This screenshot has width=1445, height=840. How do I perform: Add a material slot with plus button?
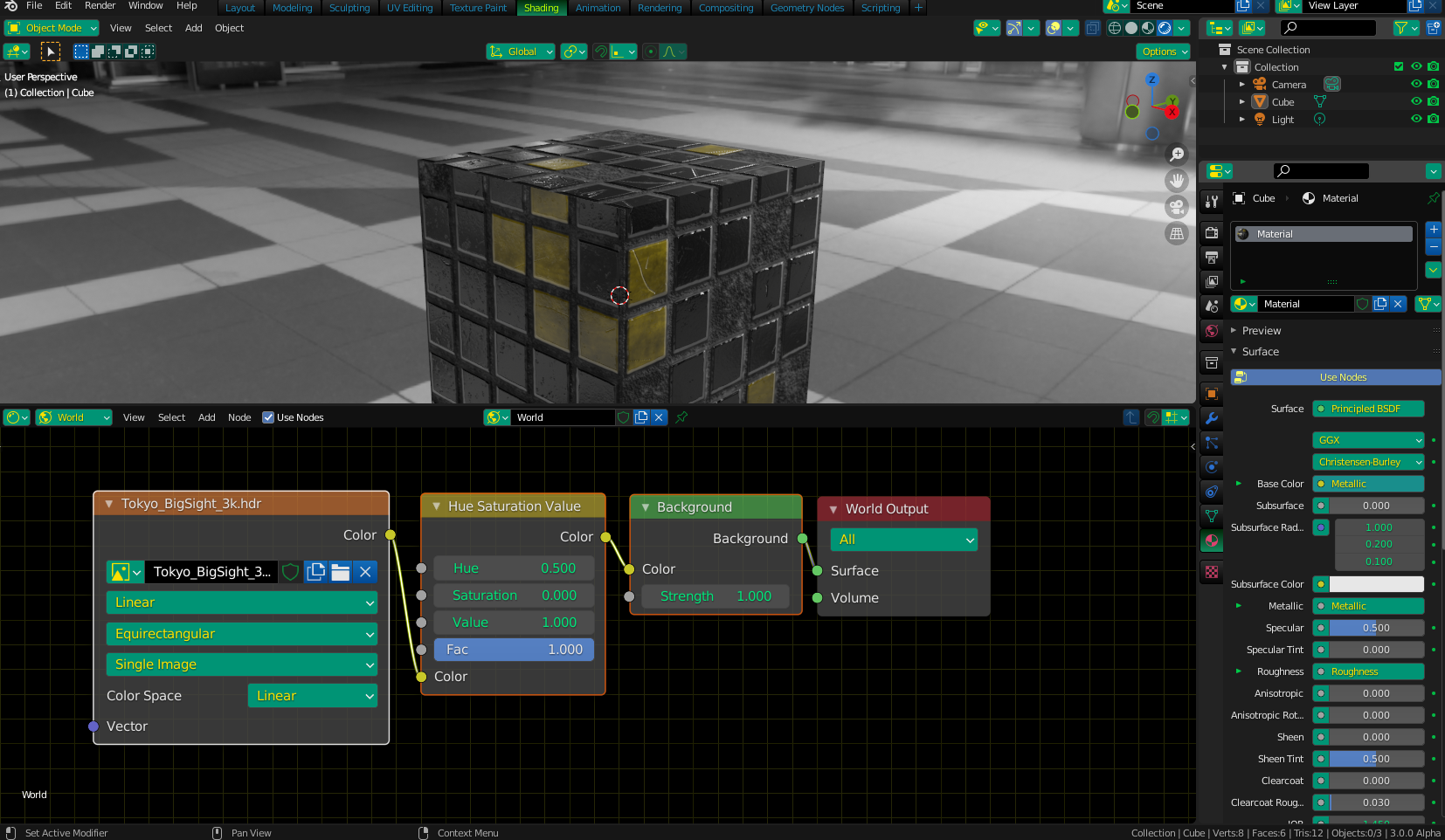(1434, 229)
